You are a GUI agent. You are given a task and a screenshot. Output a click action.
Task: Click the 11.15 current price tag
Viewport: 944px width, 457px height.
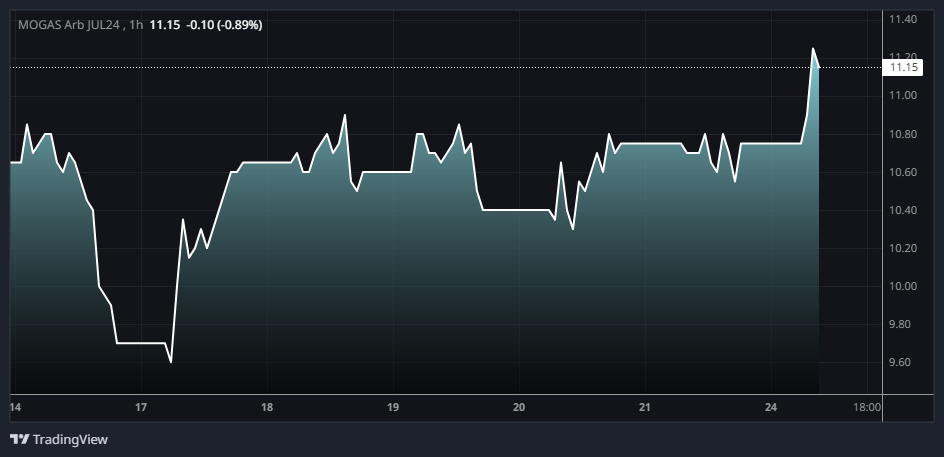(x=903, y=67)
